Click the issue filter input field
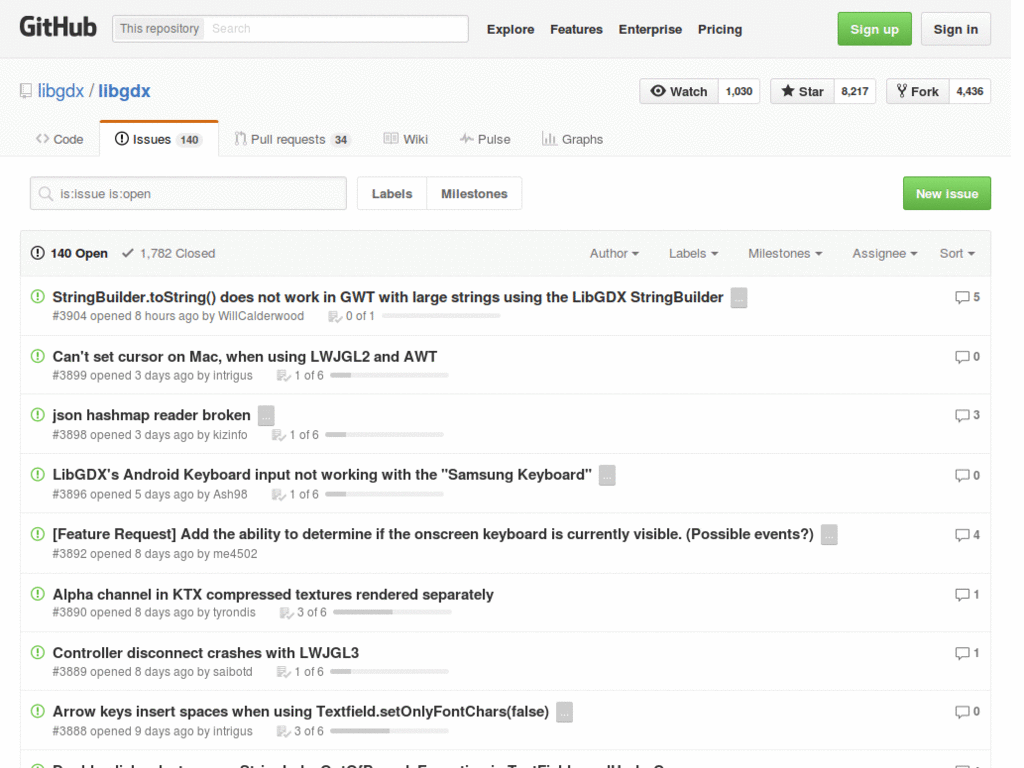 point(187,193)
